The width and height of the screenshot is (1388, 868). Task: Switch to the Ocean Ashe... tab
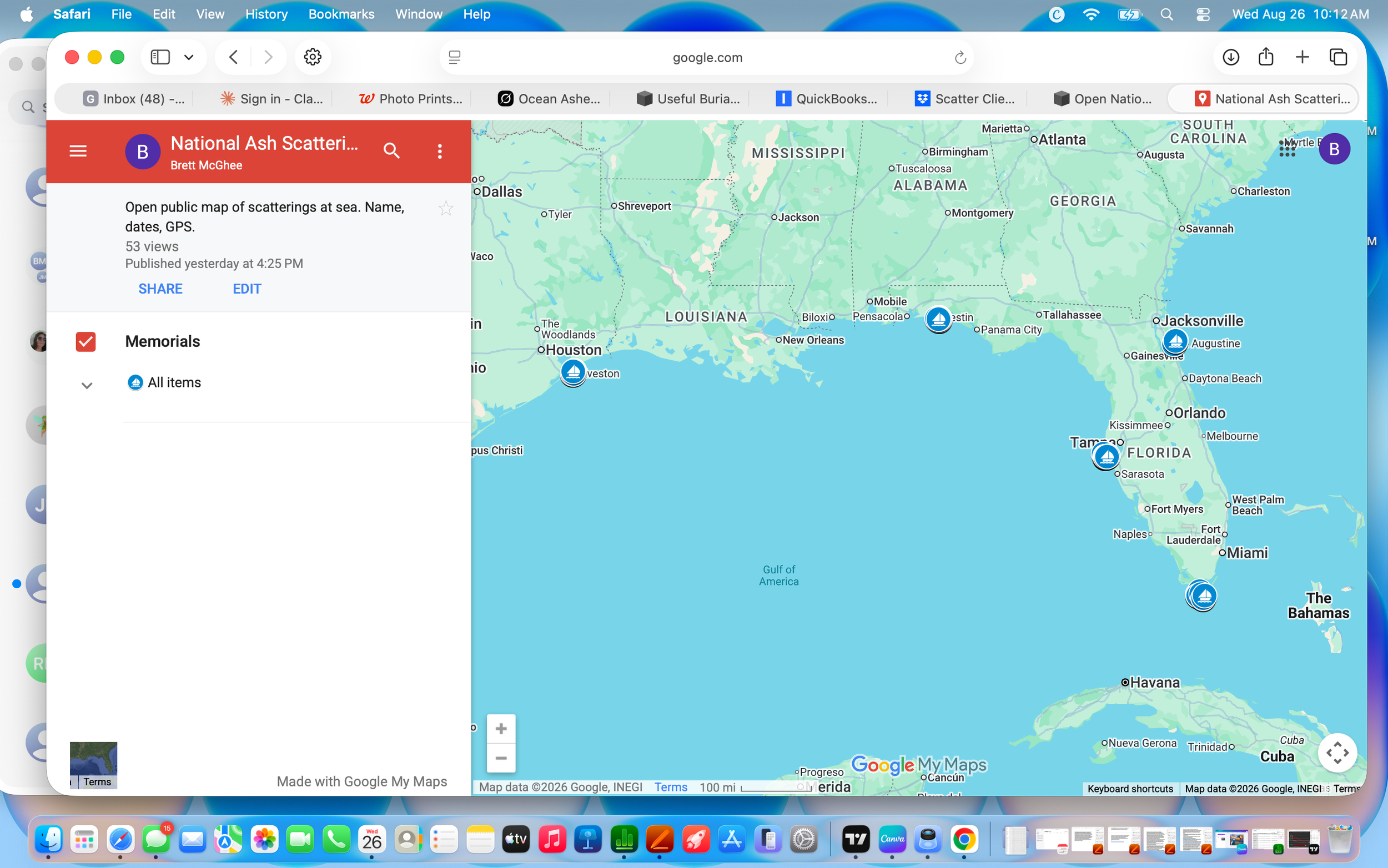tap(549, 99)
